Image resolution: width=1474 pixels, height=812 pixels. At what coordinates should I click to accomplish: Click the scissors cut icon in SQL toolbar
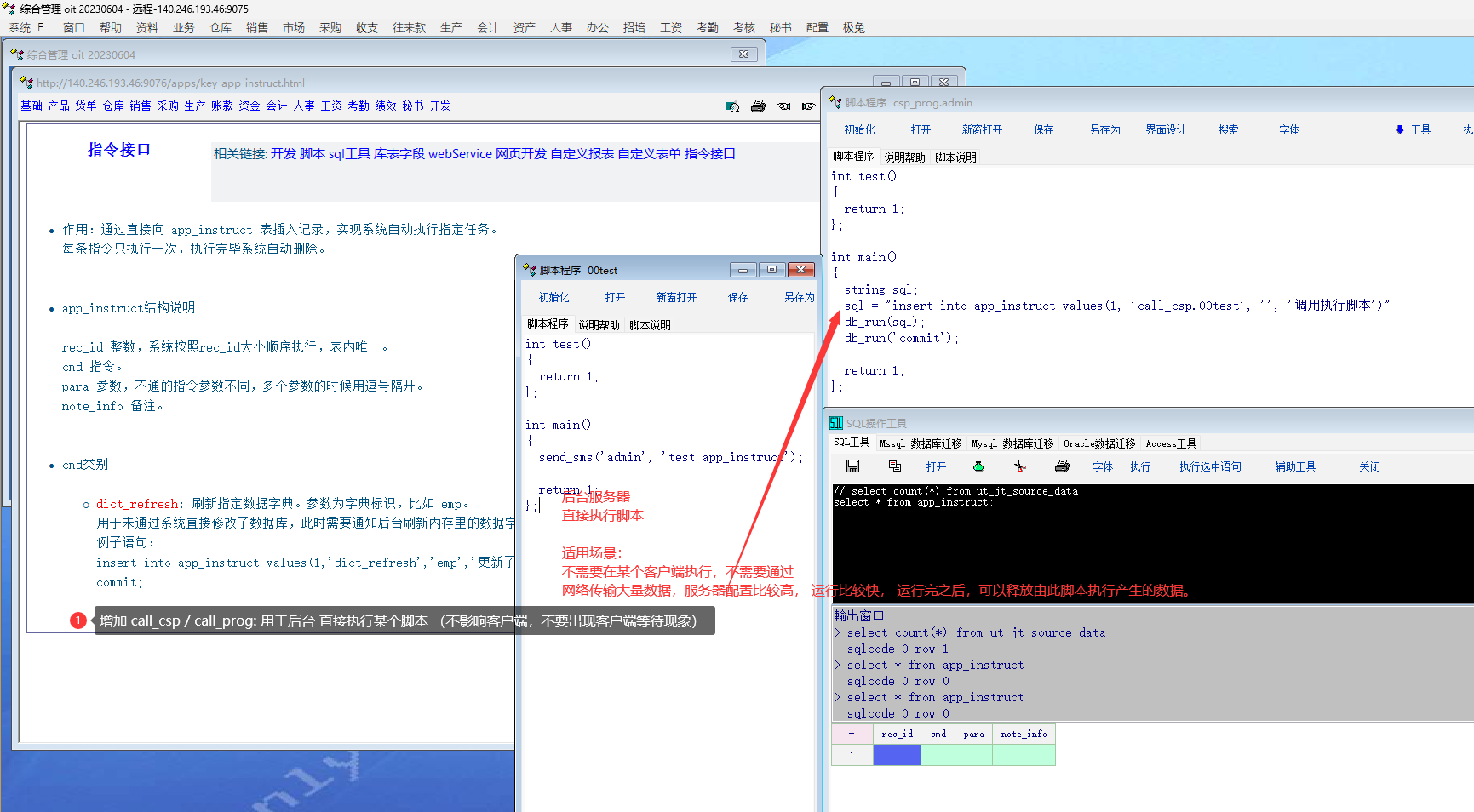[x=1020, y=466]
